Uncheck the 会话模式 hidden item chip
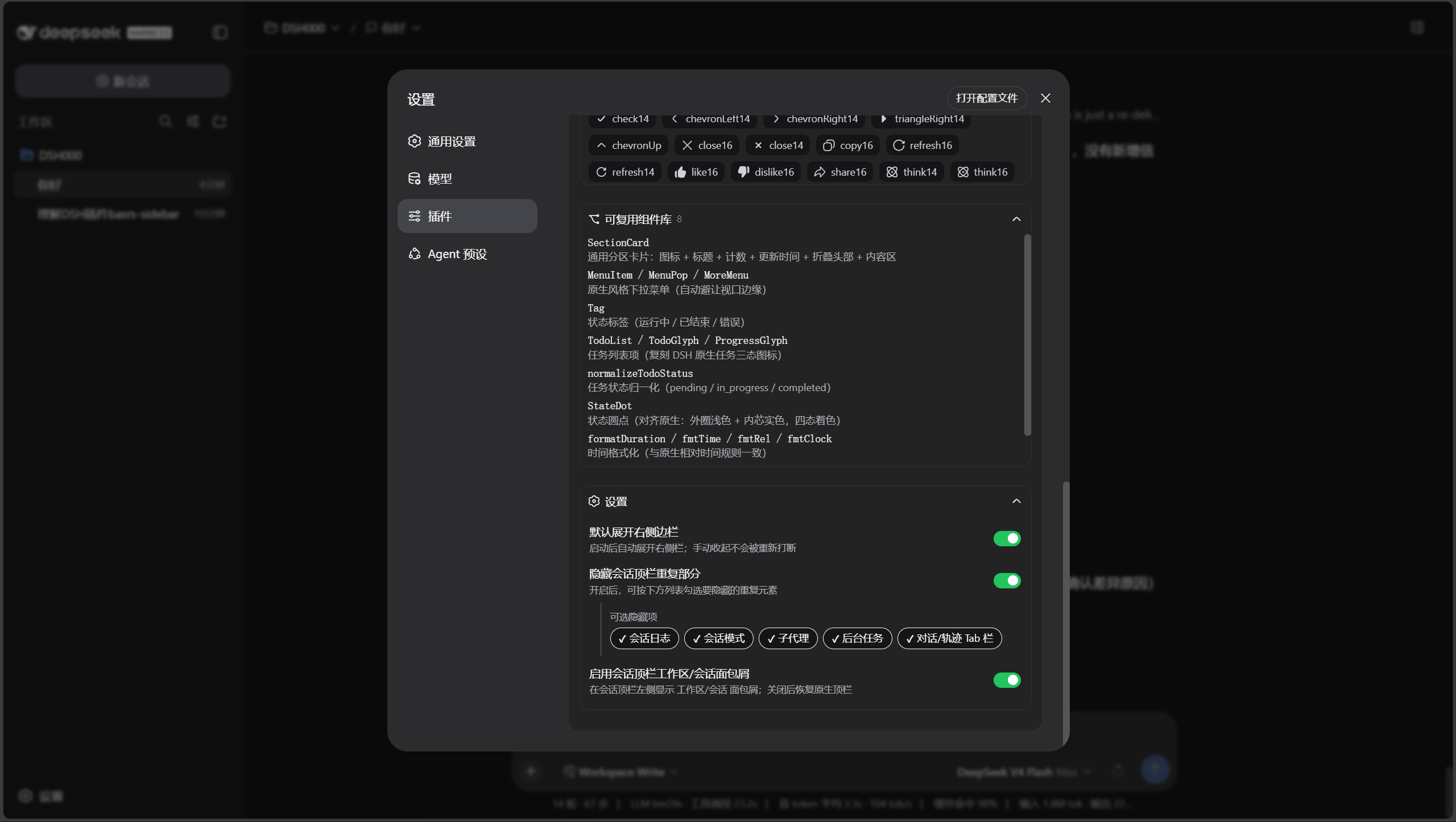The width and height of the screenshot is (1456, 822). [x=719, y=638]
